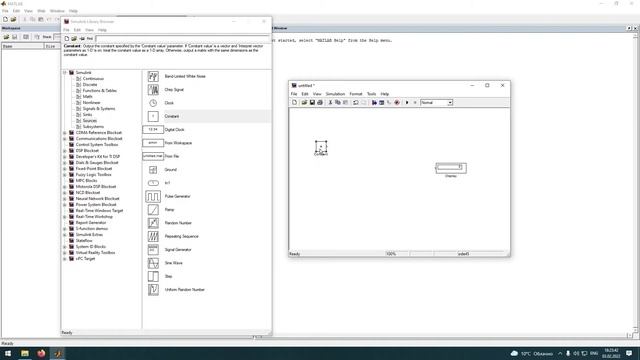Select the In1 block icon
640x360 pixels.
(x=153, y=183)
